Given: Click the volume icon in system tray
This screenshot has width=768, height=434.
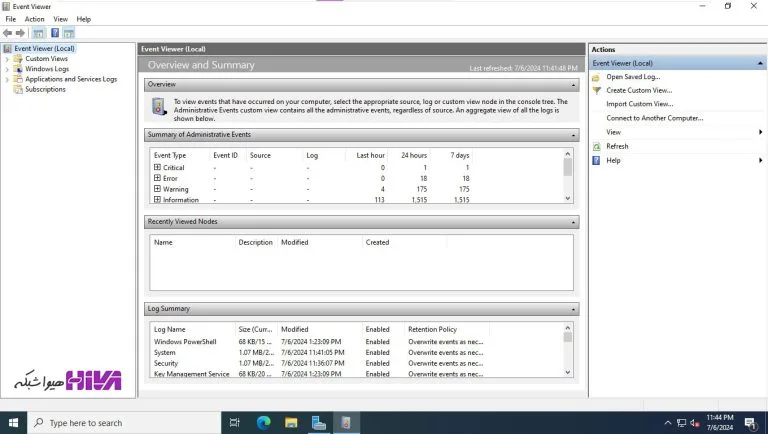Looking at the screenshot, I should click(x=694, y=423).
